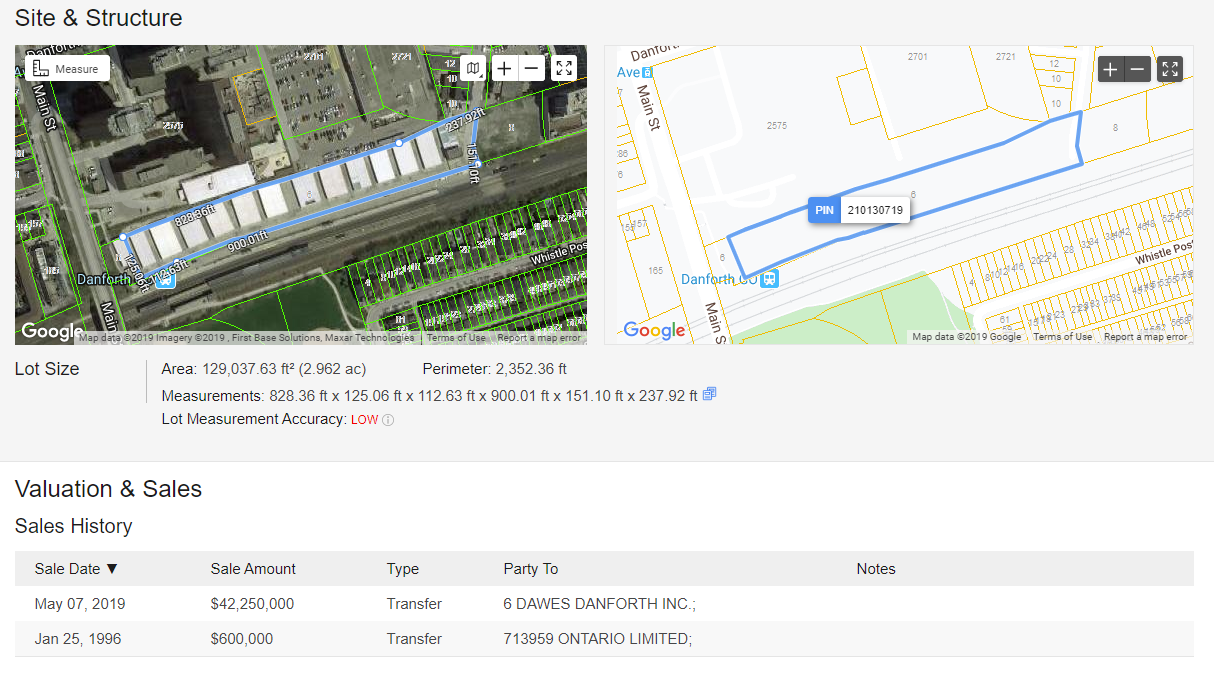The height and width of the screenshot is (689, 1214).
Task: Expand satellite map to fullscreen
Action: coord(564,68)
